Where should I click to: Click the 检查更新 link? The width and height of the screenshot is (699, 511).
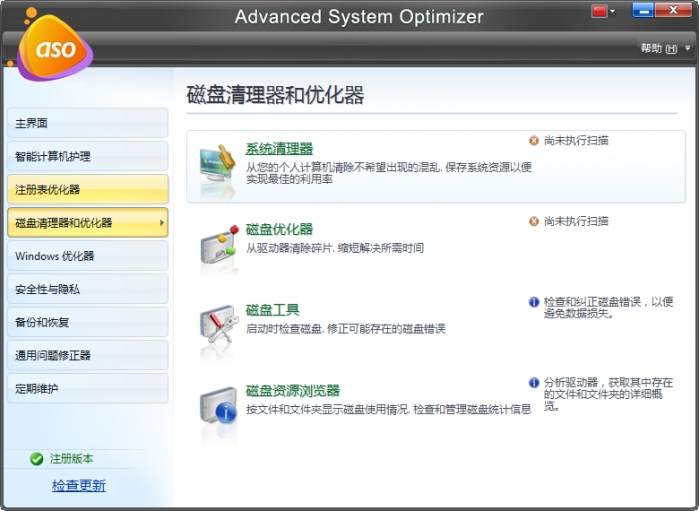[x=79, y=485]
